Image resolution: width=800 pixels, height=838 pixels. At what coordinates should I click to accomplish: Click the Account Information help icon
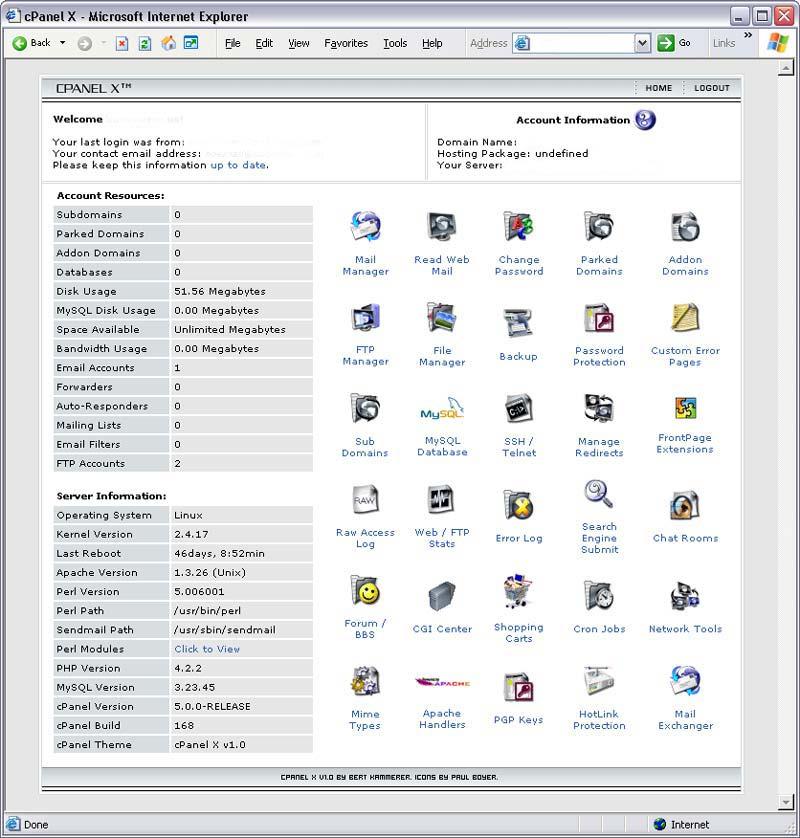click(x=645, y=120)
